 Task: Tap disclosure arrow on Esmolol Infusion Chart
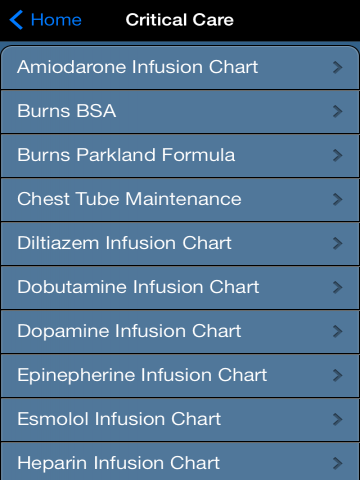pyautogui.click(x=337, y=419)
